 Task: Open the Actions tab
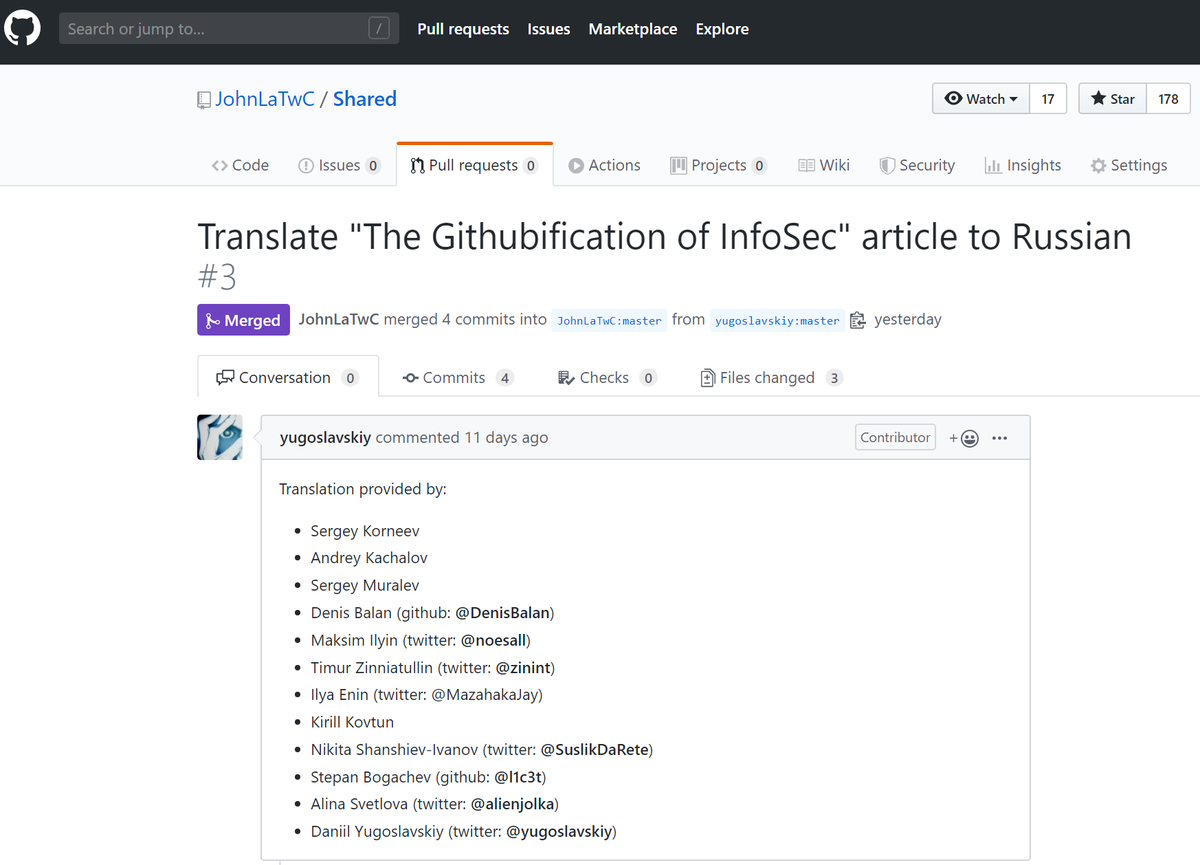(x=604, y=165)
